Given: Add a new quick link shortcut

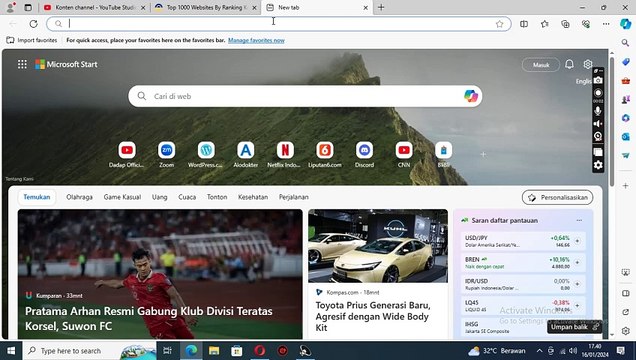Looking at the screenshot, I should click(483, 154).
